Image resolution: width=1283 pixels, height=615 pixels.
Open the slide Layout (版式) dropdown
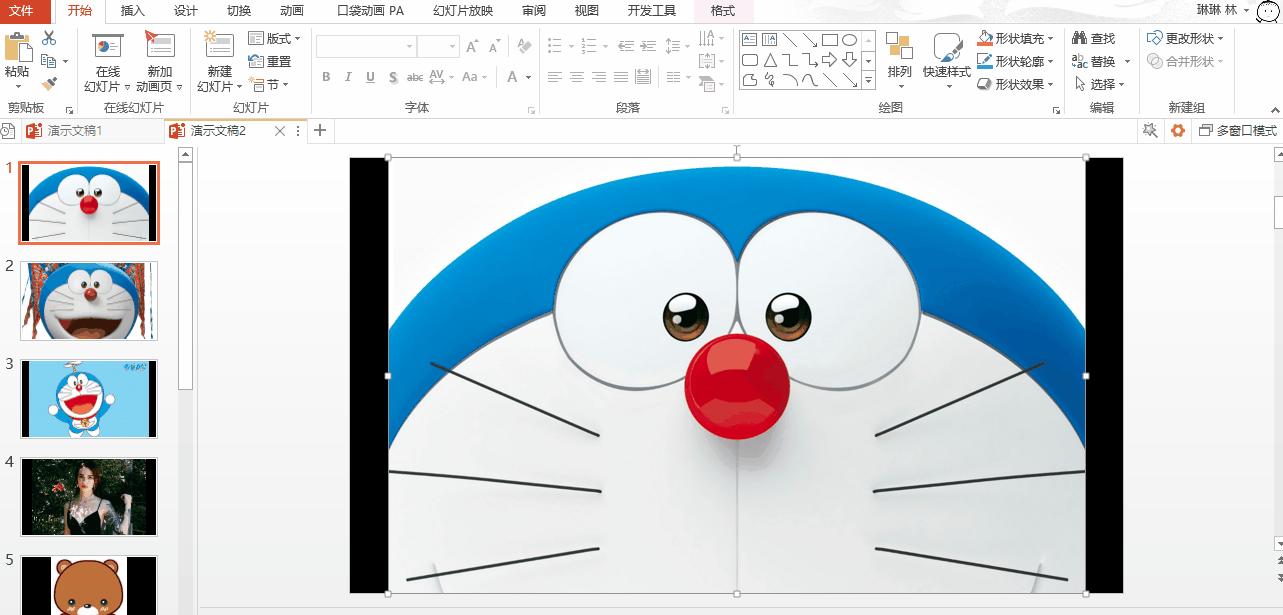pyautogui.click(x=275, y=38)
